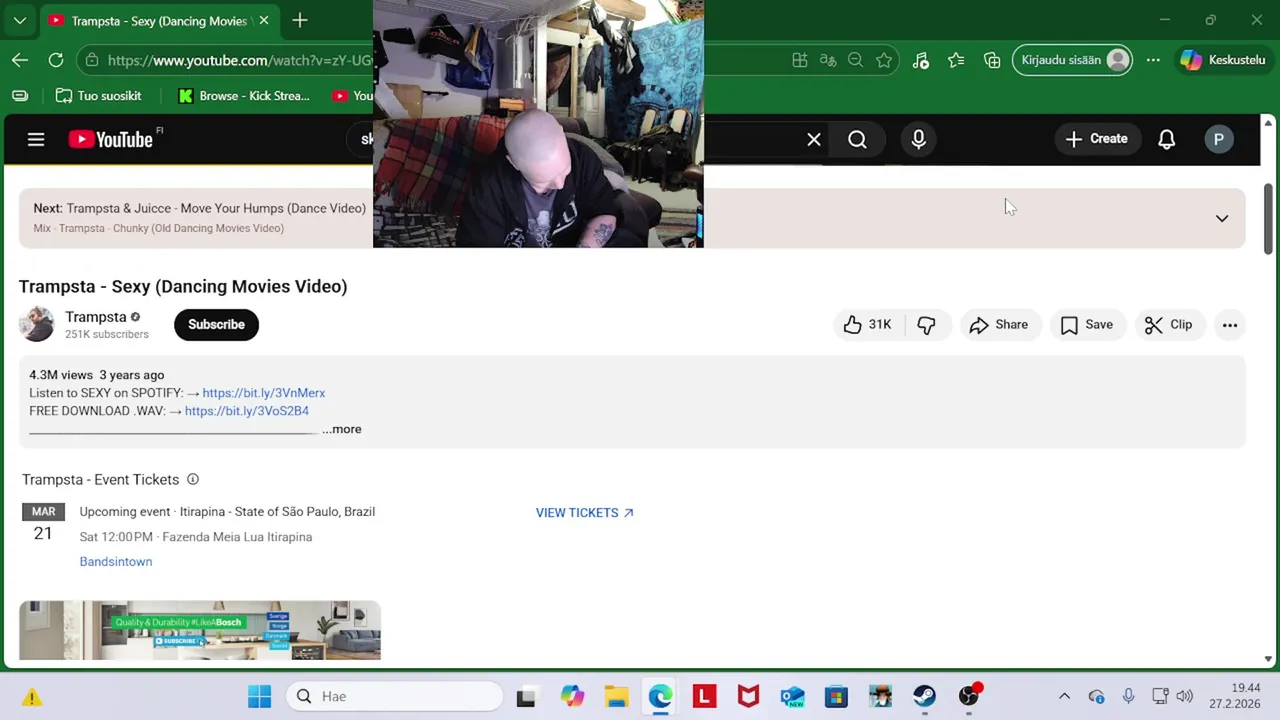This screenshot has height=720, width=1280.
Task: Zoom out via address bar magnifier
Action: [x=855, y=60]
